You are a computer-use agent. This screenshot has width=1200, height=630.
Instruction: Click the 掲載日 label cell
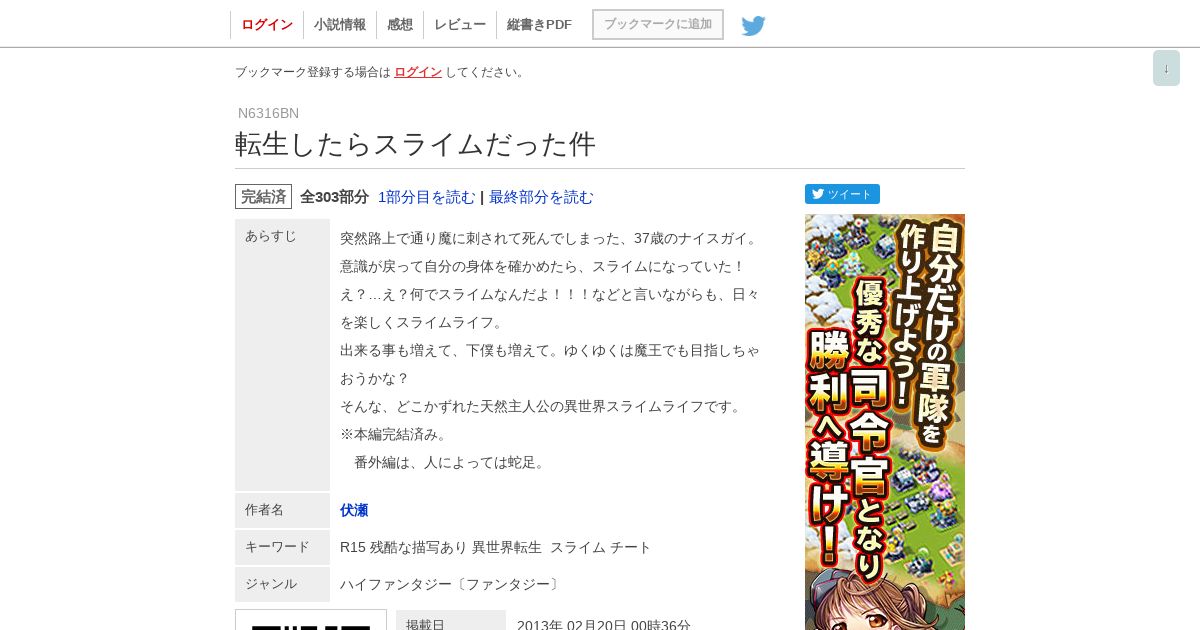[x=451, y=622]
